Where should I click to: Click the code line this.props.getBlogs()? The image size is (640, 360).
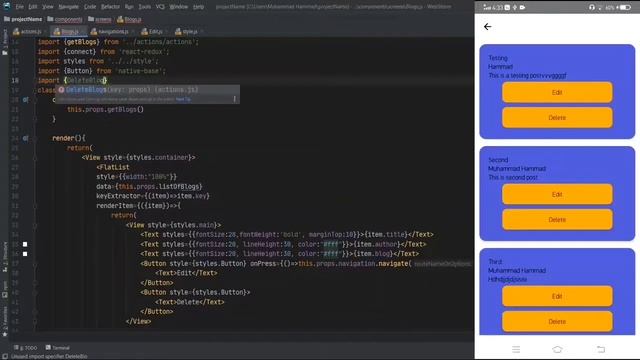pos(105,109)
